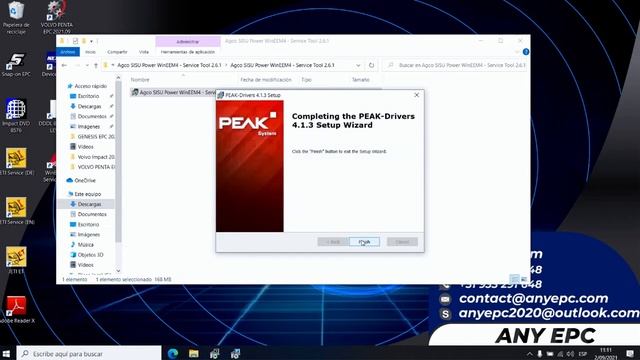Open the Adobe Reader X desktop shortcut
This screenshot has width=640, height=360.
pyautogui.click(x=17, y=310)
